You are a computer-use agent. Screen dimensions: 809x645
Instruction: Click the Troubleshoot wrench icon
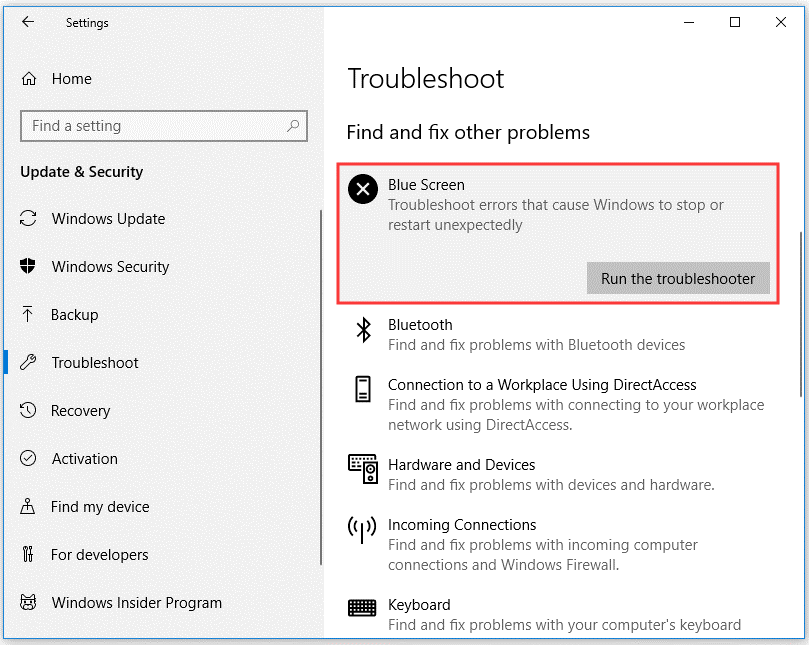[x=28, y=362]
